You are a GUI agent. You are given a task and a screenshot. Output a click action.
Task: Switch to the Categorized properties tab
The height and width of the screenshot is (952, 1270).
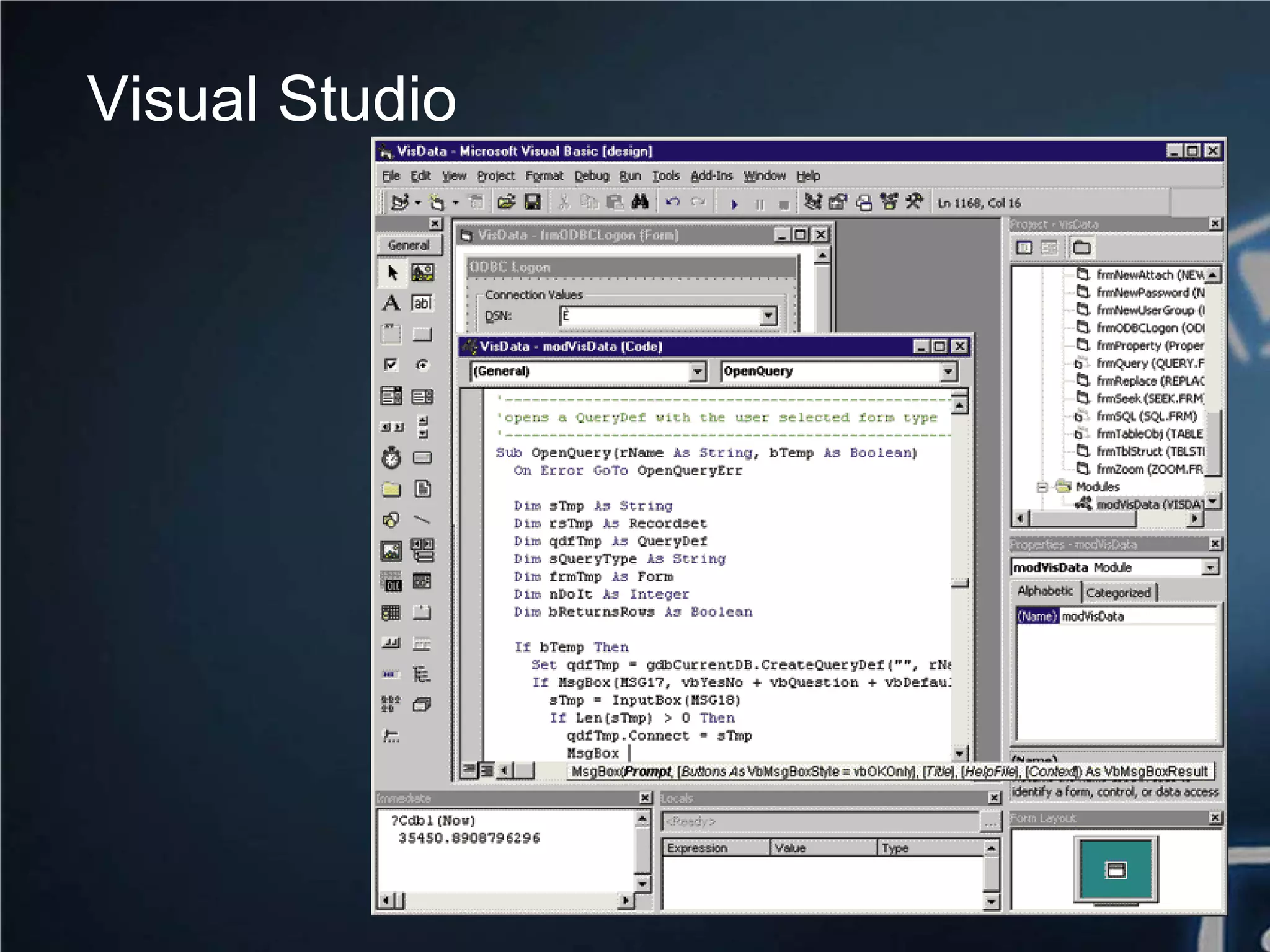pyautogui.click(x=1118, y=593)
